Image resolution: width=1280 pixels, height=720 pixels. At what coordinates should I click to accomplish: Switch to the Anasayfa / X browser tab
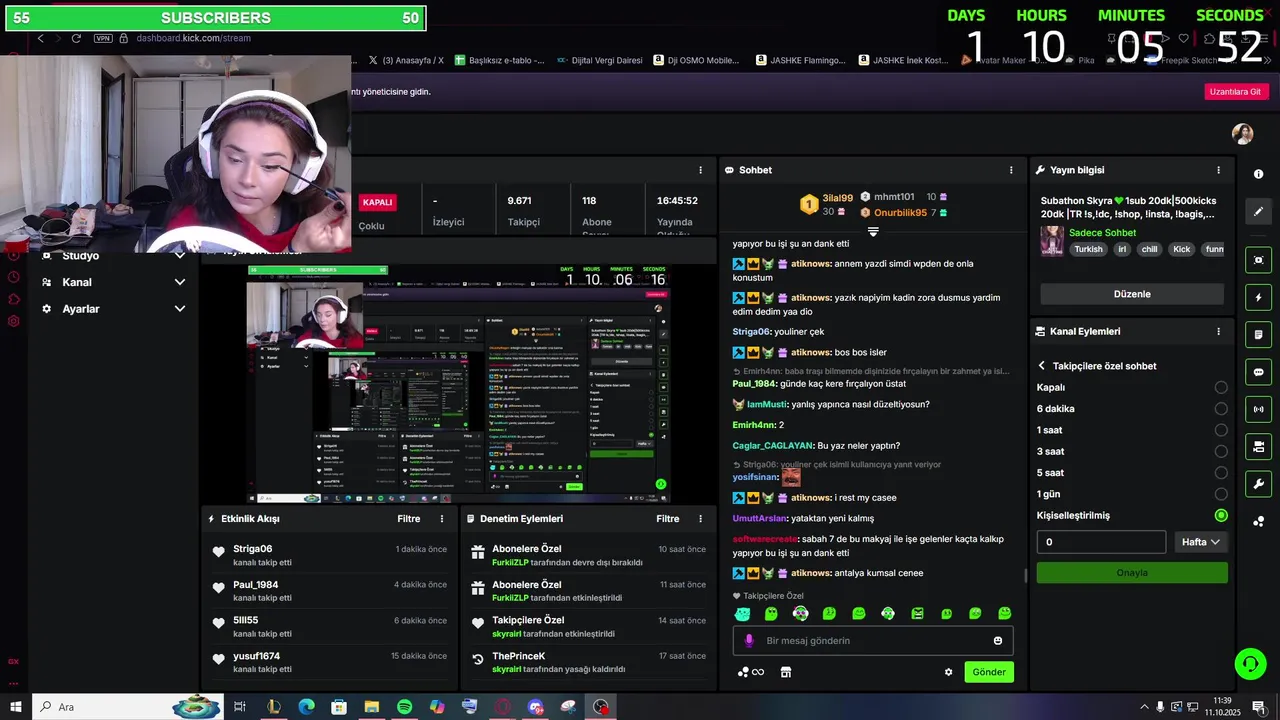pos(405,60)
